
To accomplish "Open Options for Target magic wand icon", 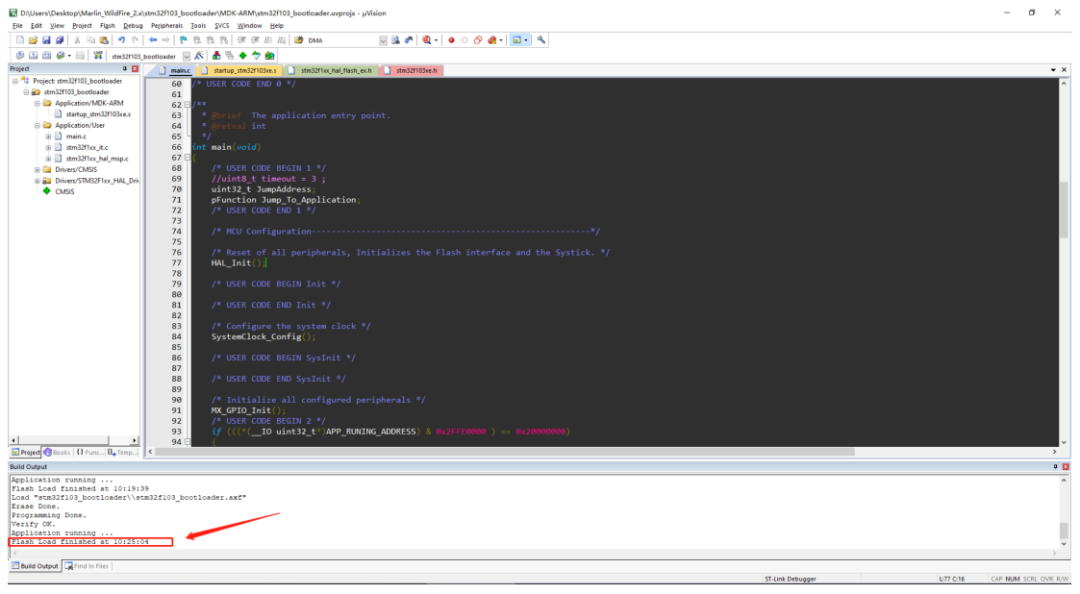I will point(199,56).
